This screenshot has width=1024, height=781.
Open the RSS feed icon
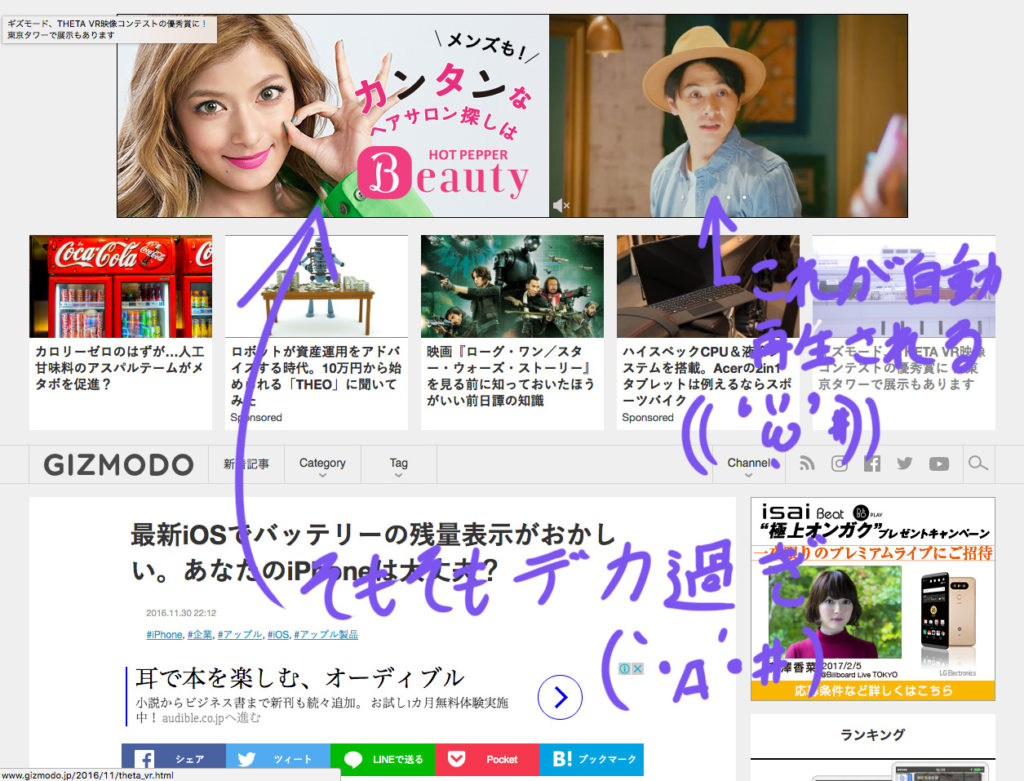[x=807, y=464]
